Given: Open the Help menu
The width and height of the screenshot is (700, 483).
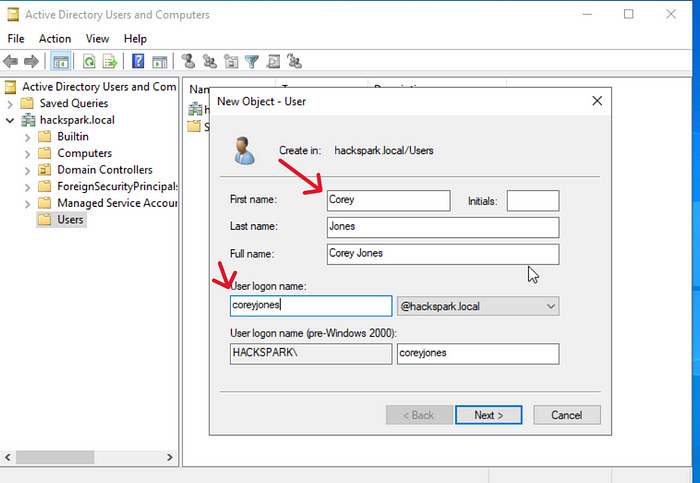Looking at the screenshot, I should pos(135,39).
